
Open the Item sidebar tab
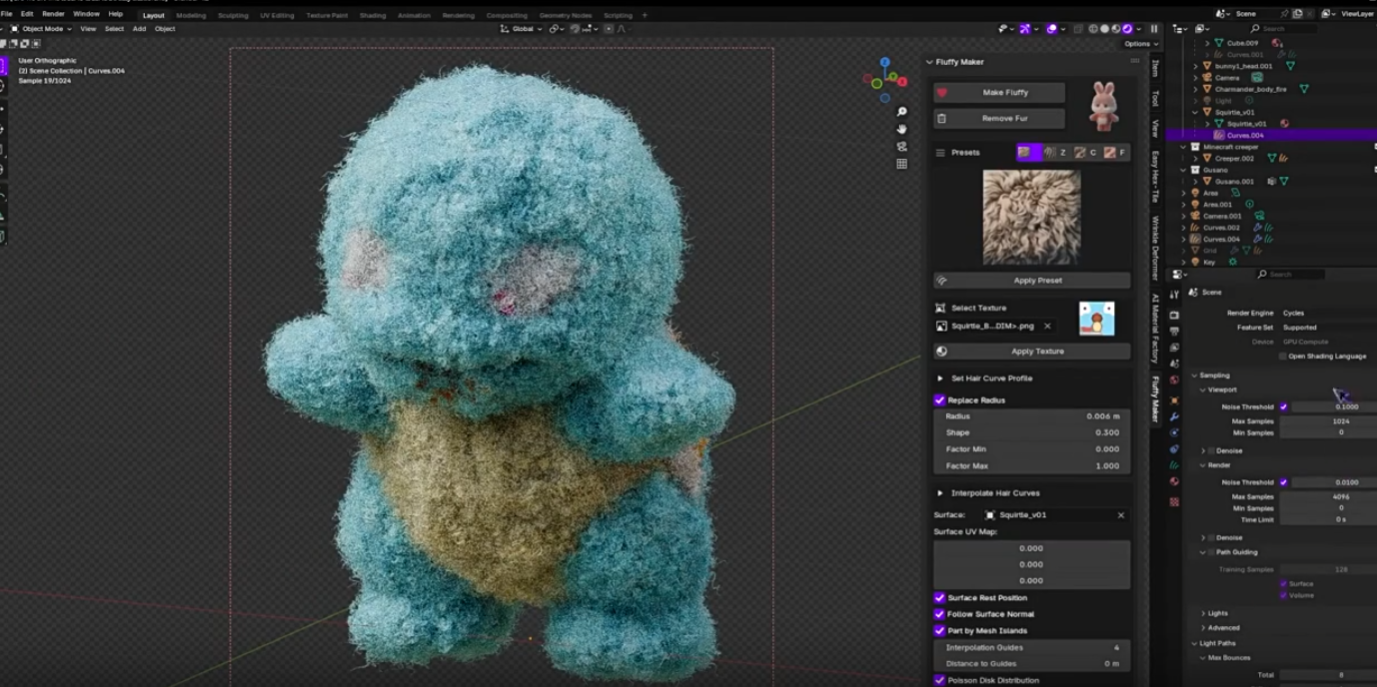pos(1155,68)
